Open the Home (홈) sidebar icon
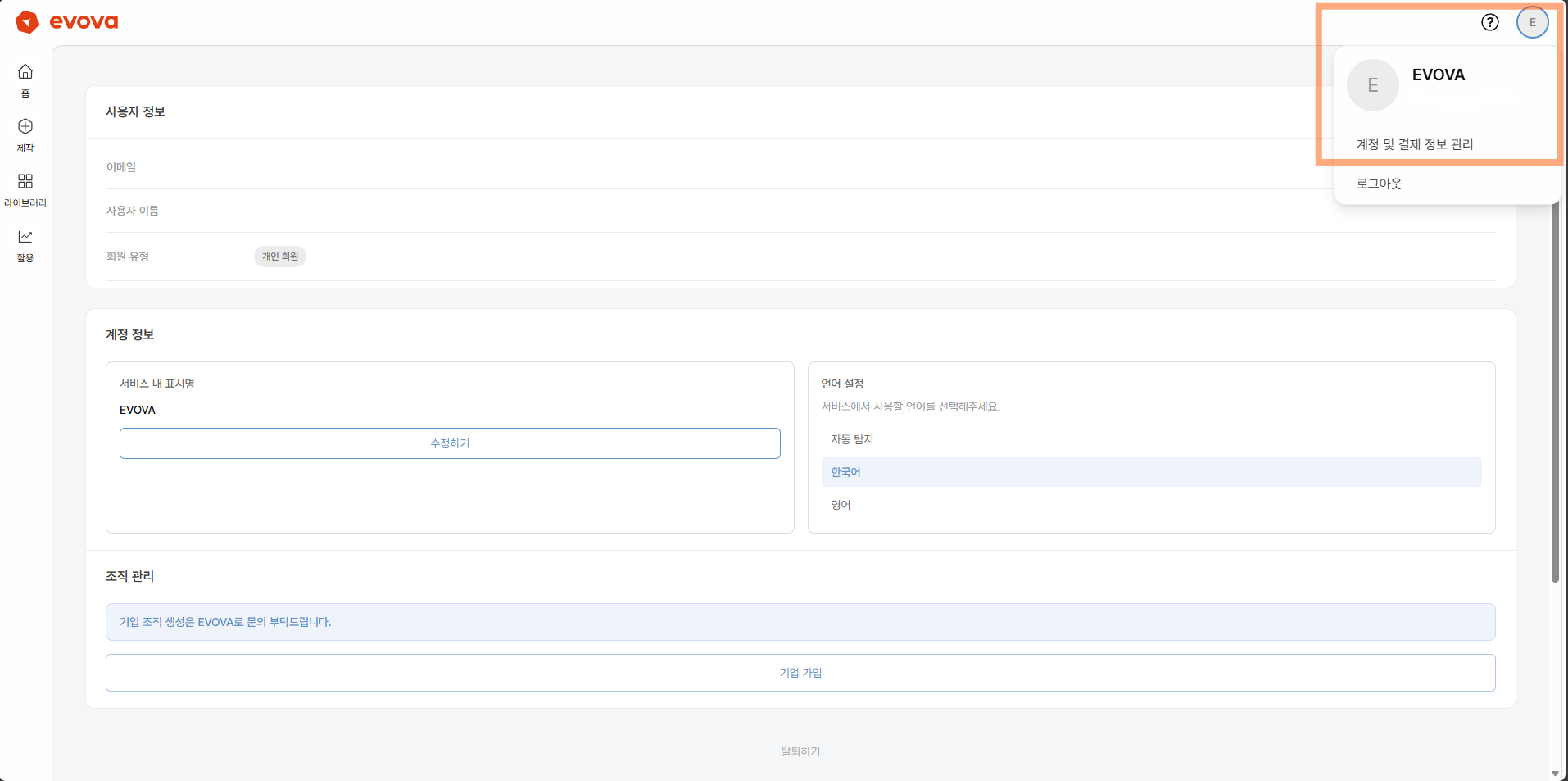Viewport: 1568px width, 781px height. [25, 72]
